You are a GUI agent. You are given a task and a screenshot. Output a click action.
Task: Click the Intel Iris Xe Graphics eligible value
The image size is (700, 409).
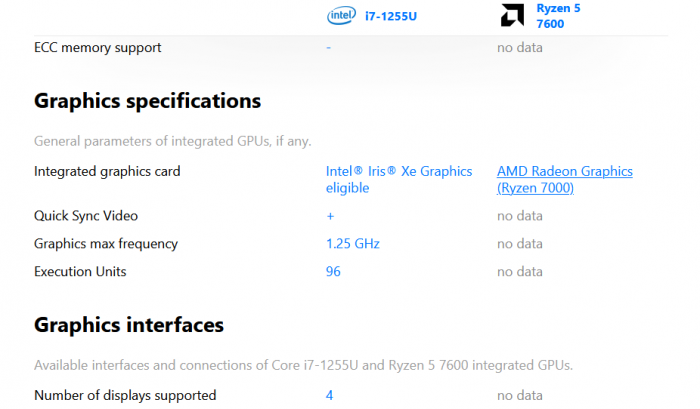click(x=398, y=179)
